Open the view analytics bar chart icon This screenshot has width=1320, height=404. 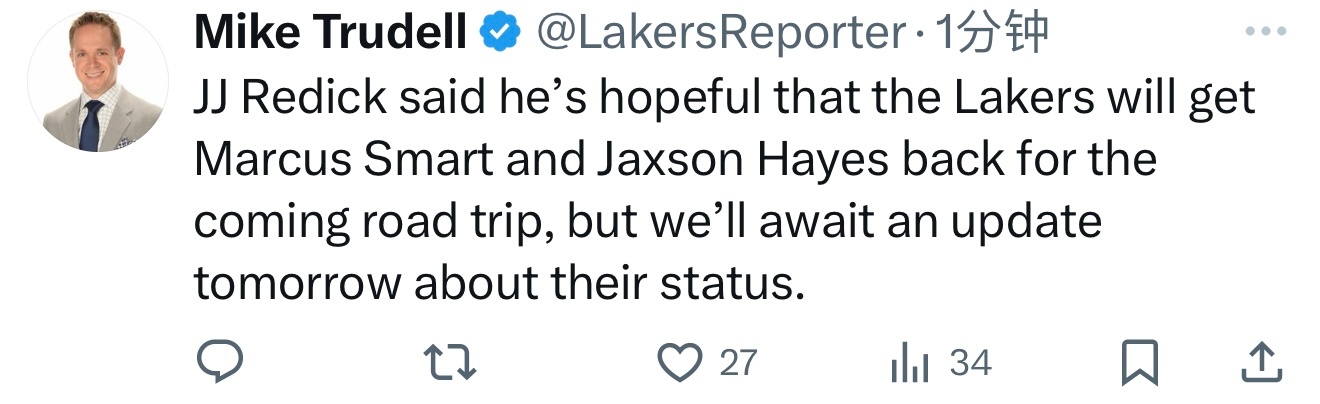click(910, 362)
